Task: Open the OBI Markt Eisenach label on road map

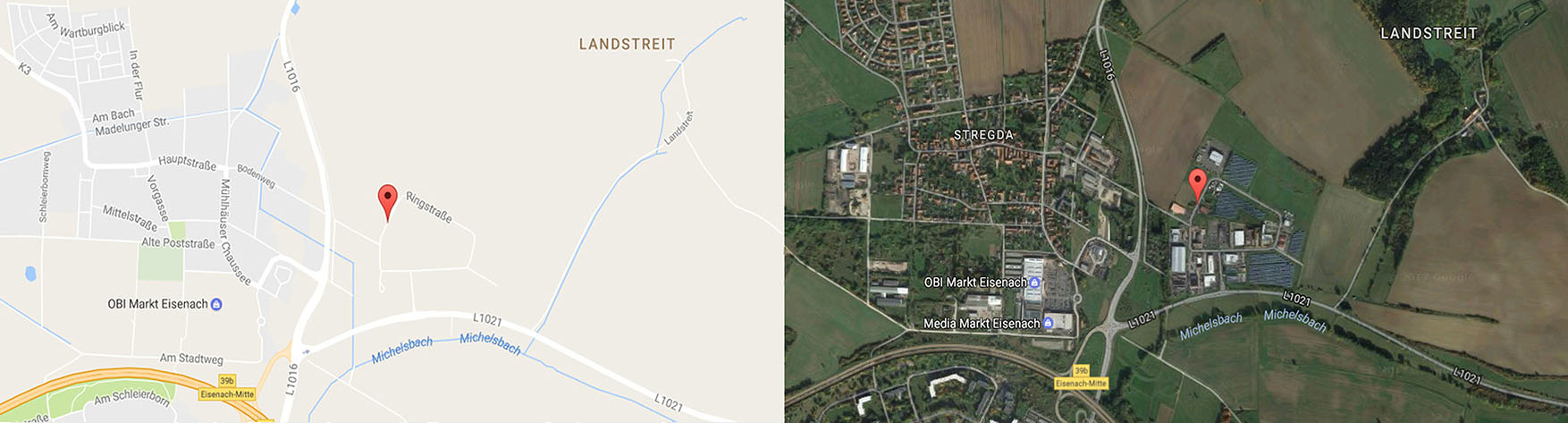Action: [x=157, y=304]
